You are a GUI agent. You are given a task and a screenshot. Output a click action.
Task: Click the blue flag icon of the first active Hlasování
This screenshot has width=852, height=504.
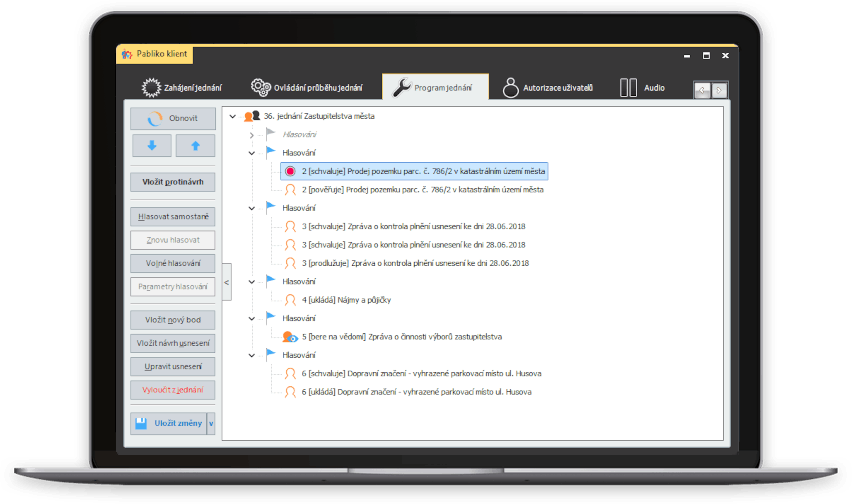point(271,152)
